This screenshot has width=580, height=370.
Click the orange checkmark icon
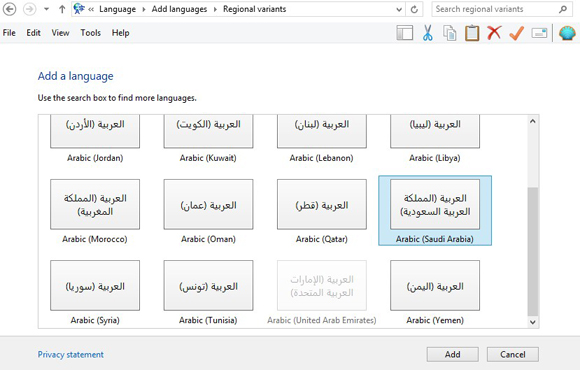click(516, 33)
